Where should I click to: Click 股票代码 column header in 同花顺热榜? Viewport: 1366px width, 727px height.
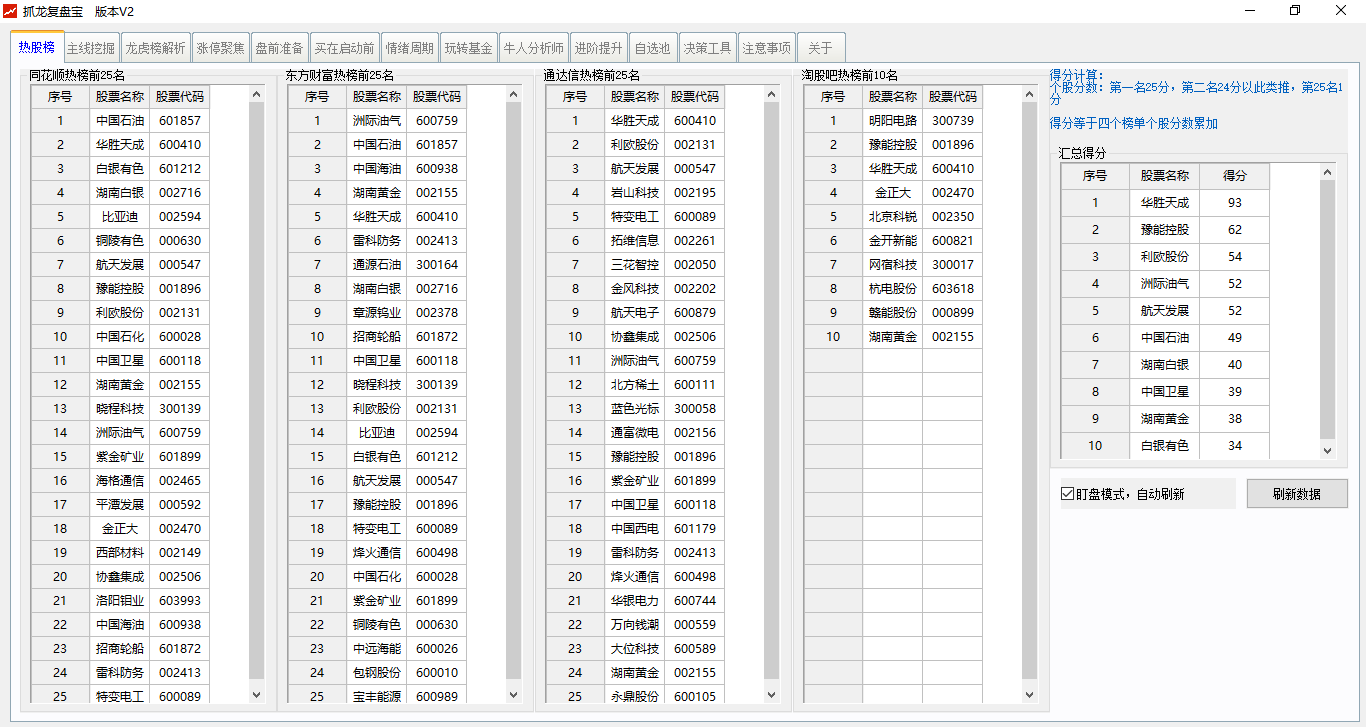click(180, 97)
